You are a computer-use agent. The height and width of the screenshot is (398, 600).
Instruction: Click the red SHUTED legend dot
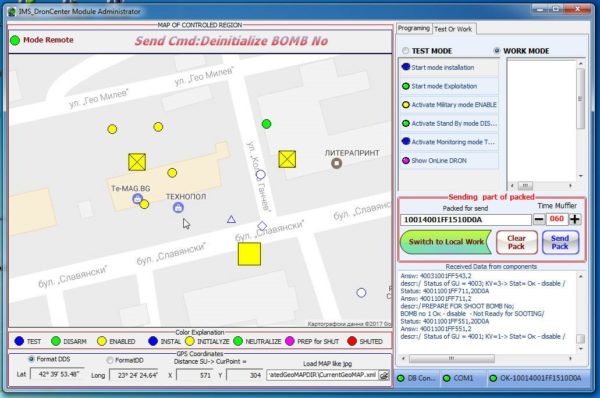352,341
